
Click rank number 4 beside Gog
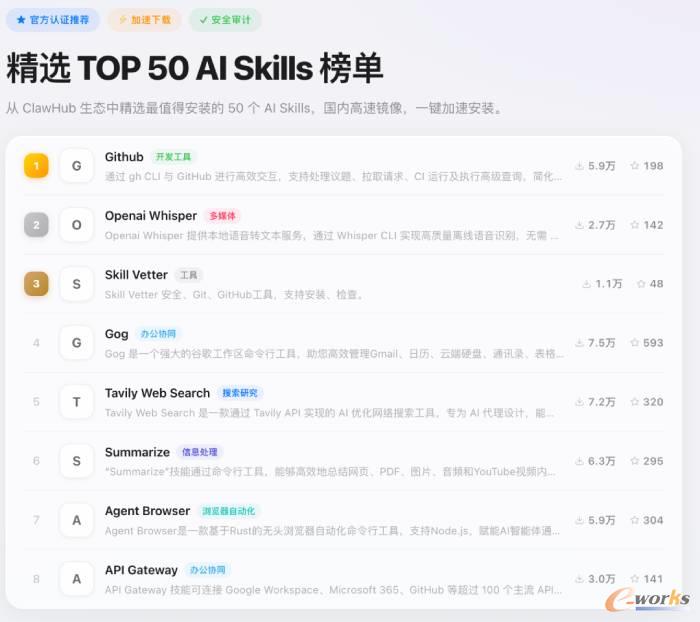pos(36,343)
